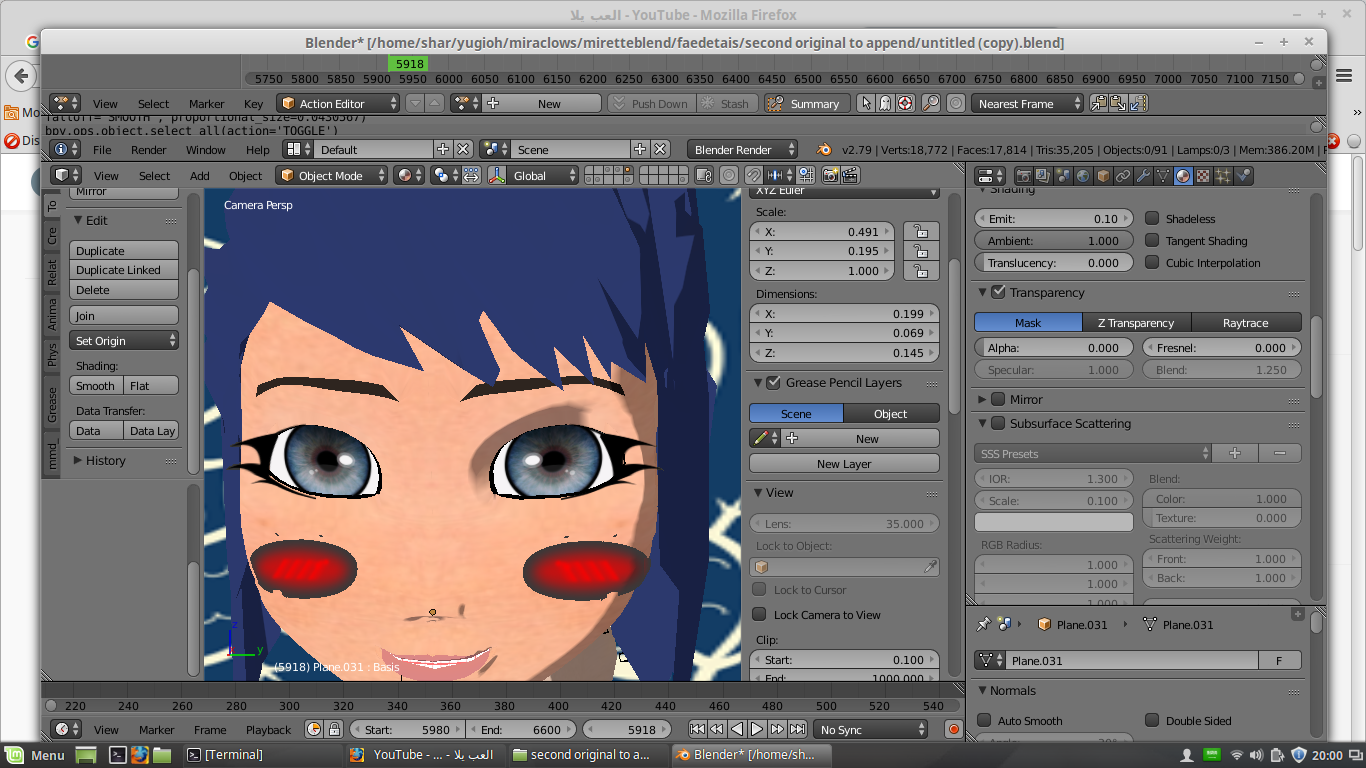Open the Particles properties tab (sparkles icon)
Screen dimensions: 1366x768
[x=1223, y=176]
